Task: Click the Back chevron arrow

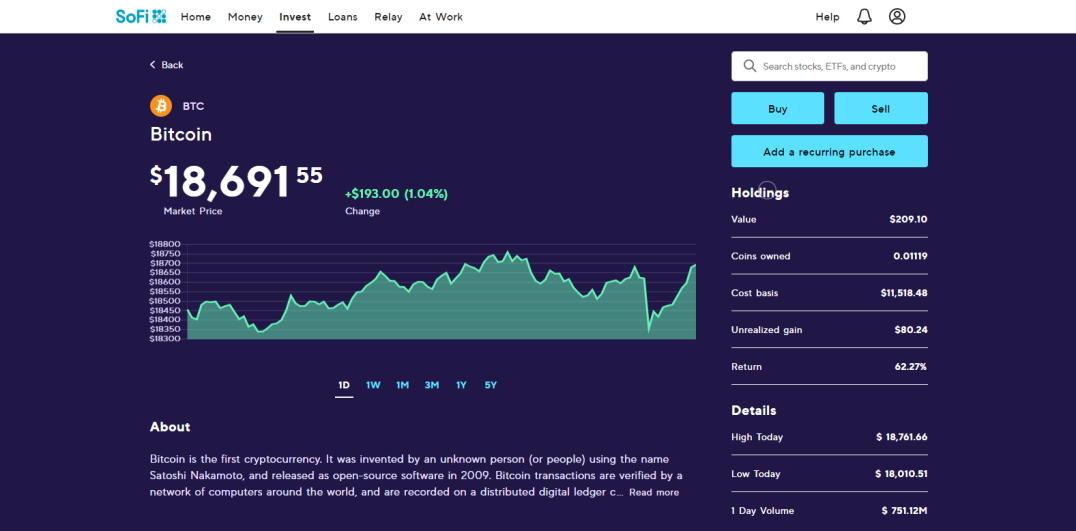Action: tap(153, 65)
